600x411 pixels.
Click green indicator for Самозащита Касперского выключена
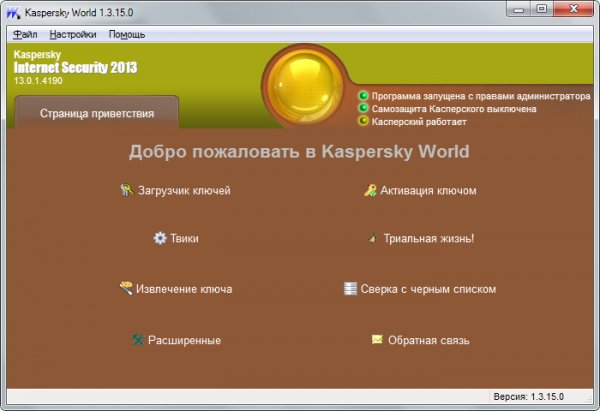point(363,108)
